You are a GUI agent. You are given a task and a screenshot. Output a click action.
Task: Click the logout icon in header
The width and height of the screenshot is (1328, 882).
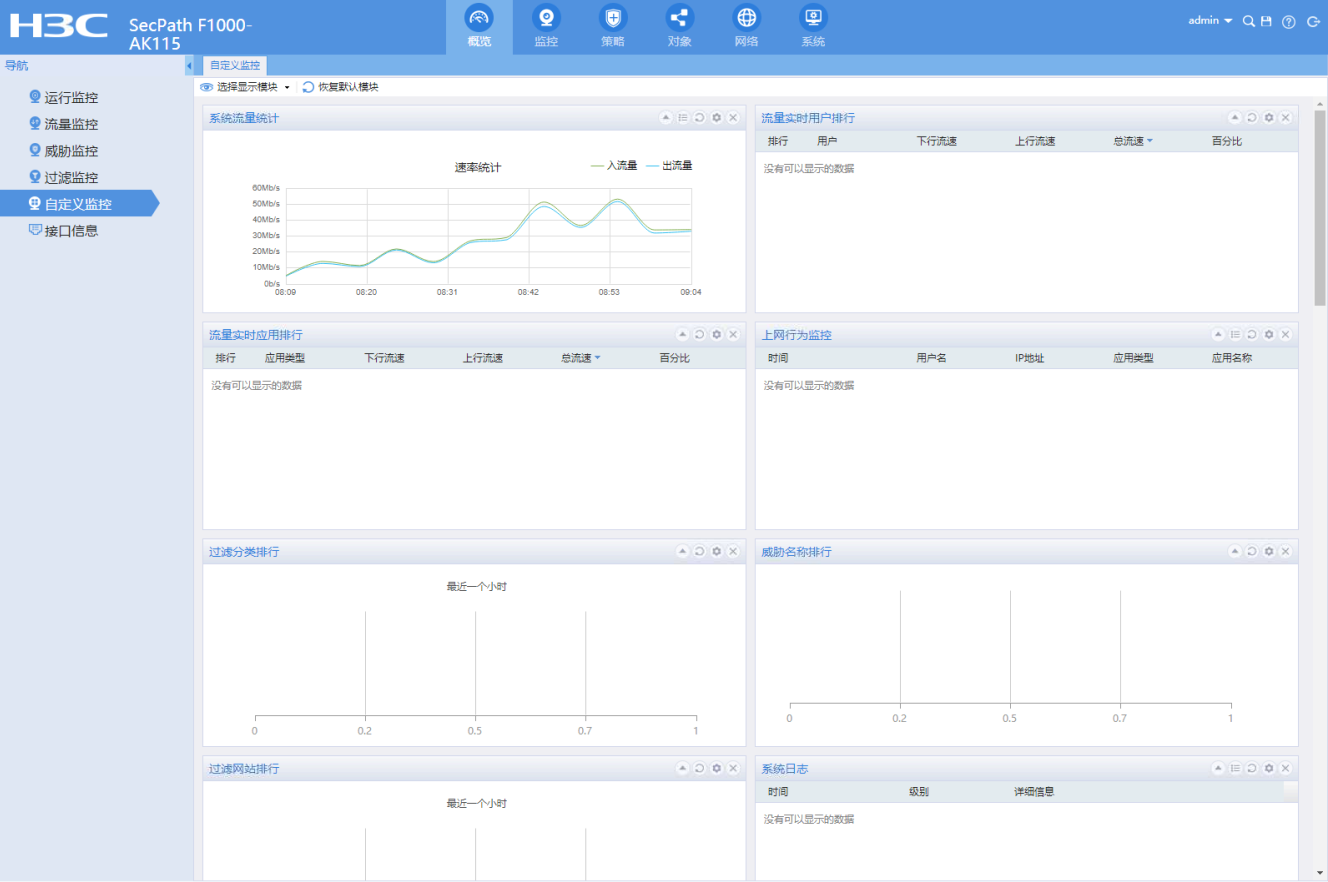[1313, 21]
